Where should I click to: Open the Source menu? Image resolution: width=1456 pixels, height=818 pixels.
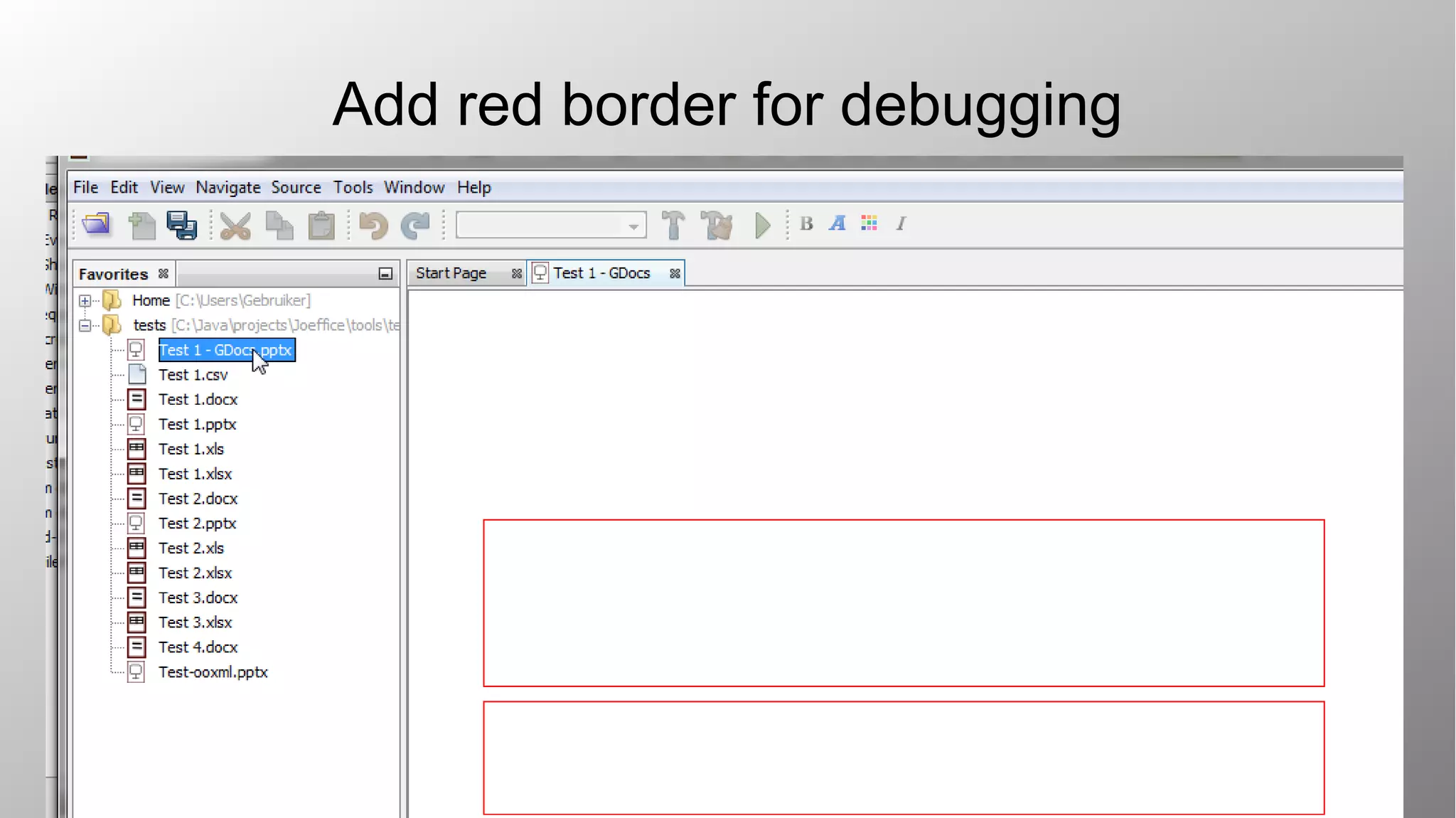(296, 187)
